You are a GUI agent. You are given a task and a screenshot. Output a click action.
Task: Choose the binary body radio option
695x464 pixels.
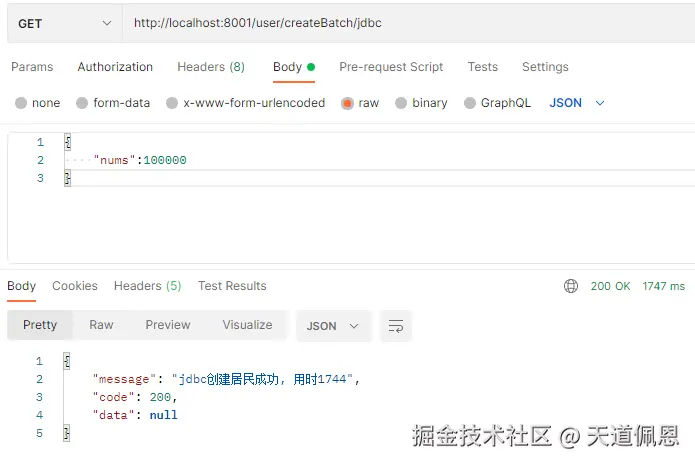click(x=401, y=103)
